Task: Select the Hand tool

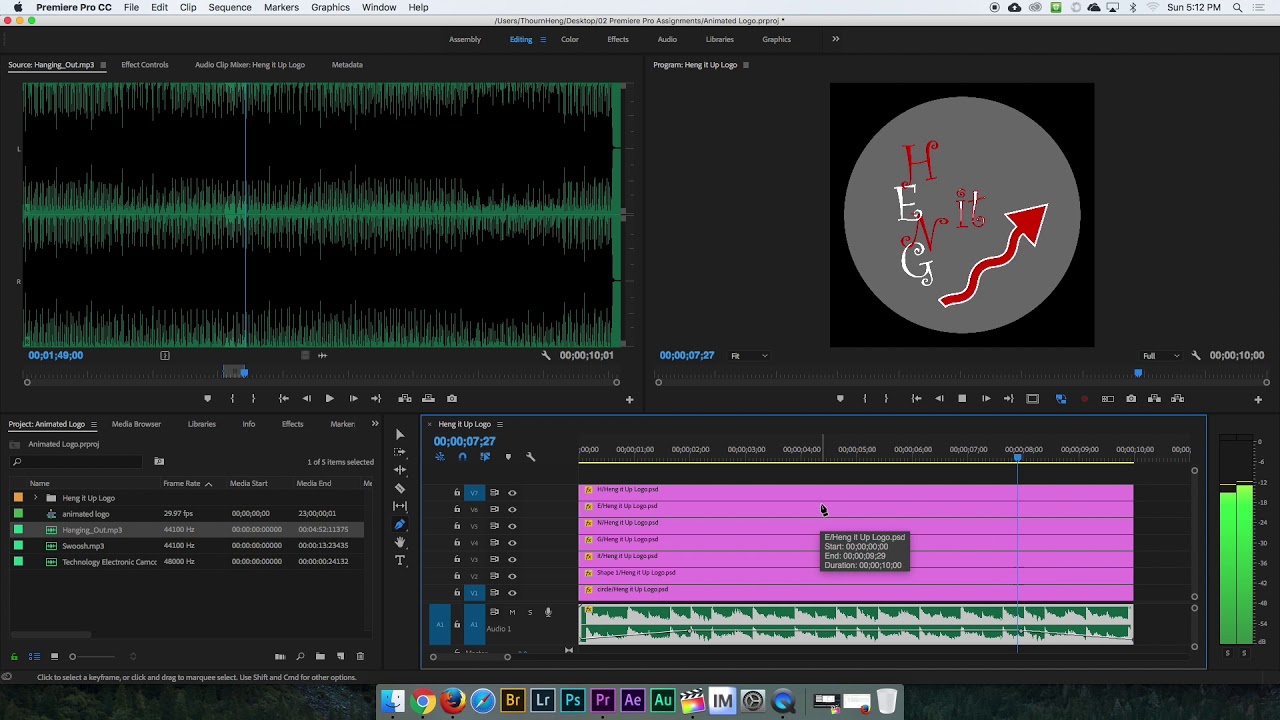Action: point(400,542)
